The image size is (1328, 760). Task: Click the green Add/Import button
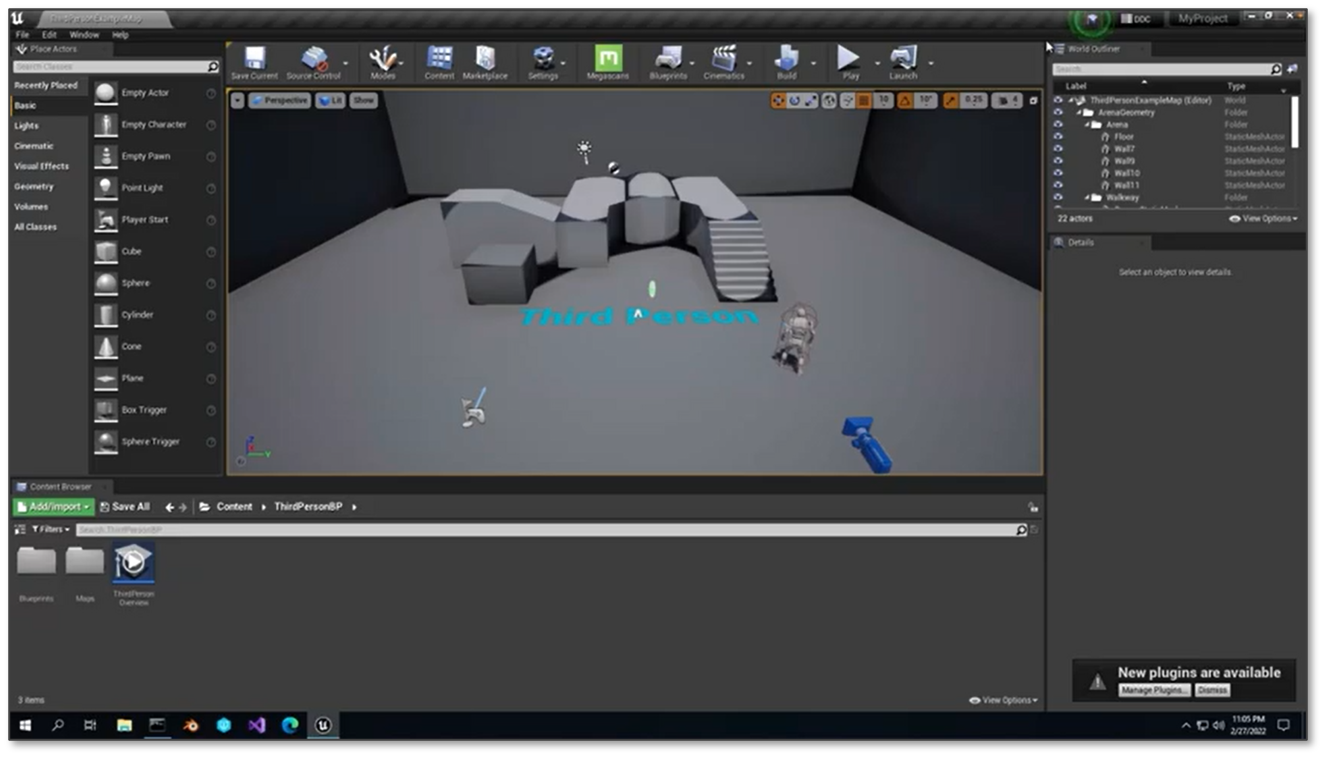(54, 507)
